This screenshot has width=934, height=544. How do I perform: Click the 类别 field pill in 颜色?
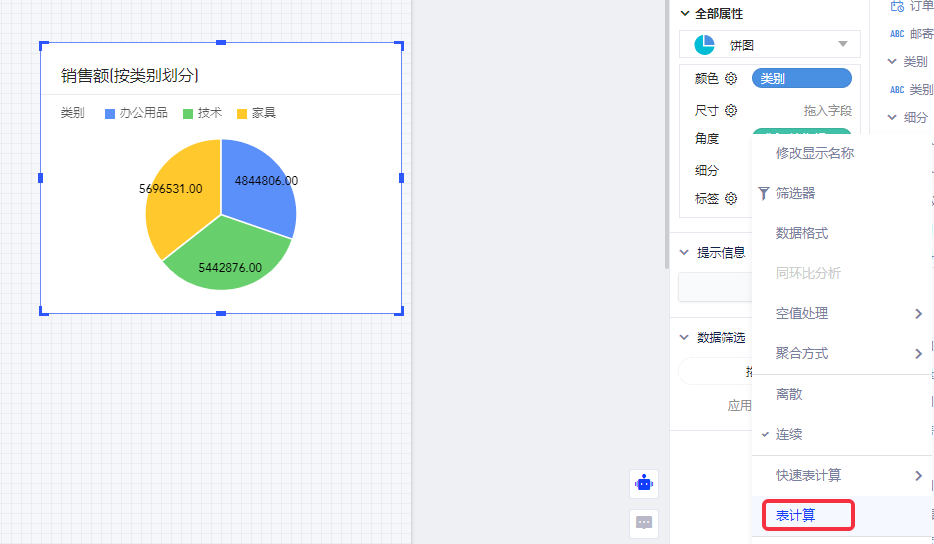(x=801, y=79)
